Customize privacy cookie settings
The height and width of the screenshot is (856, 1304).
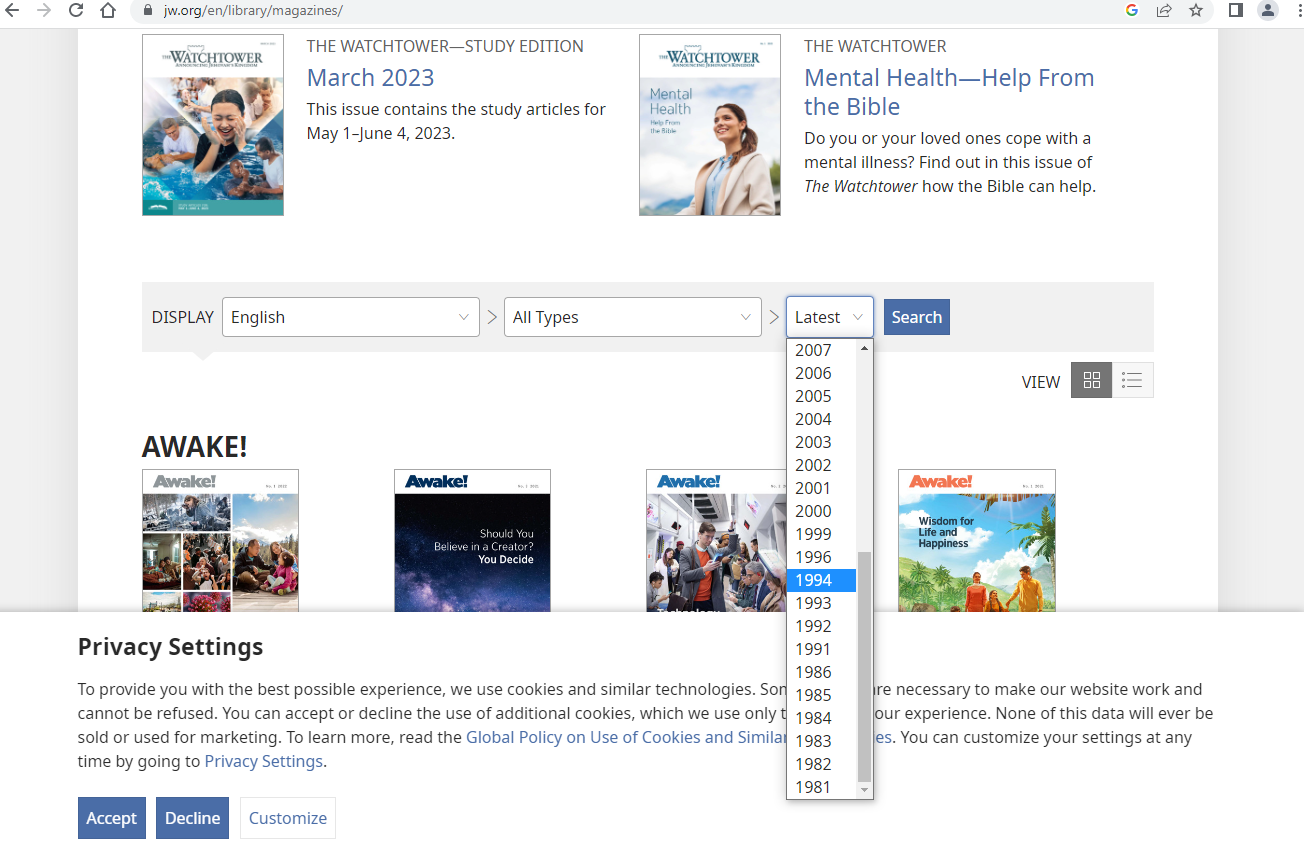point(288,818)
